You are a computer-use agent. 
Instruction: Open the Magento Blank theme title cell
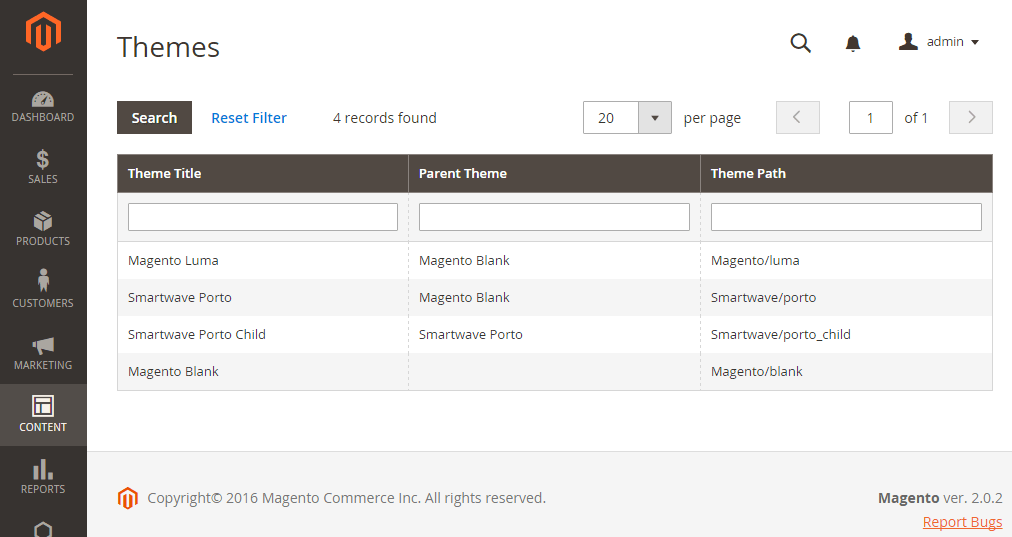(x=263, y=372)
